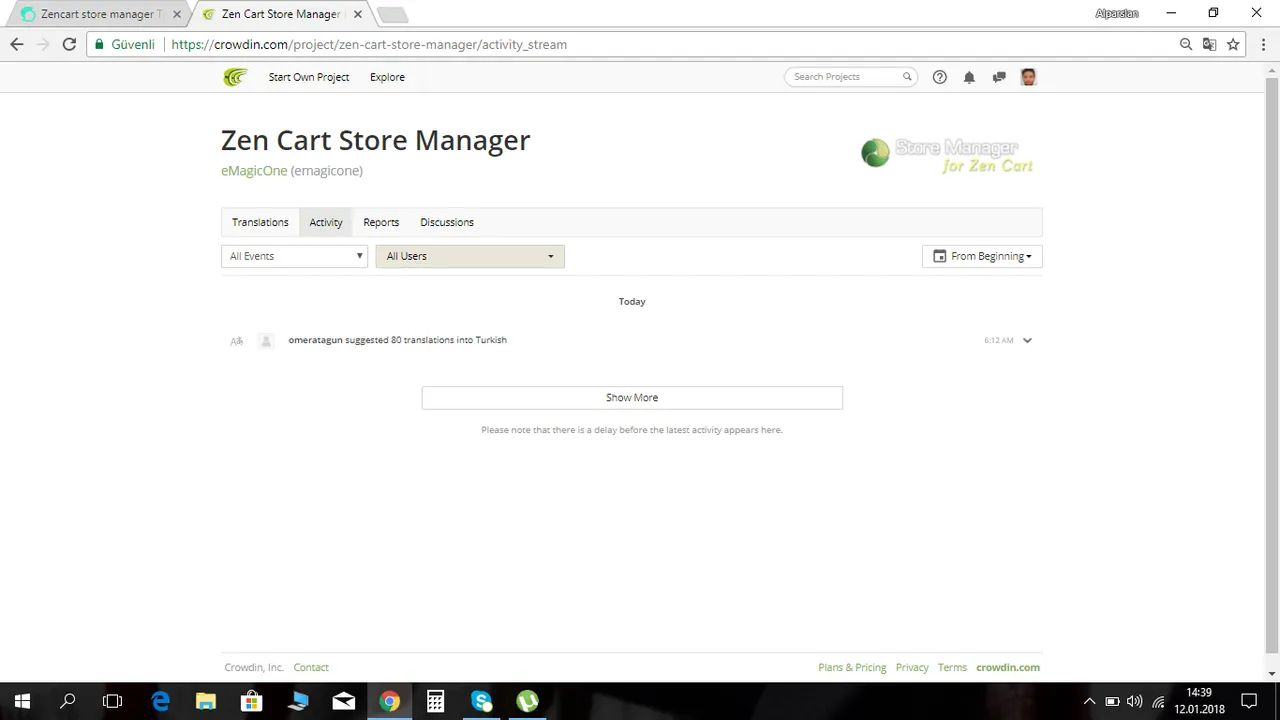This screenshot has width=1280, height=720.
Task: Open uTorrent from the taskbar
Action: click(527, 701)
